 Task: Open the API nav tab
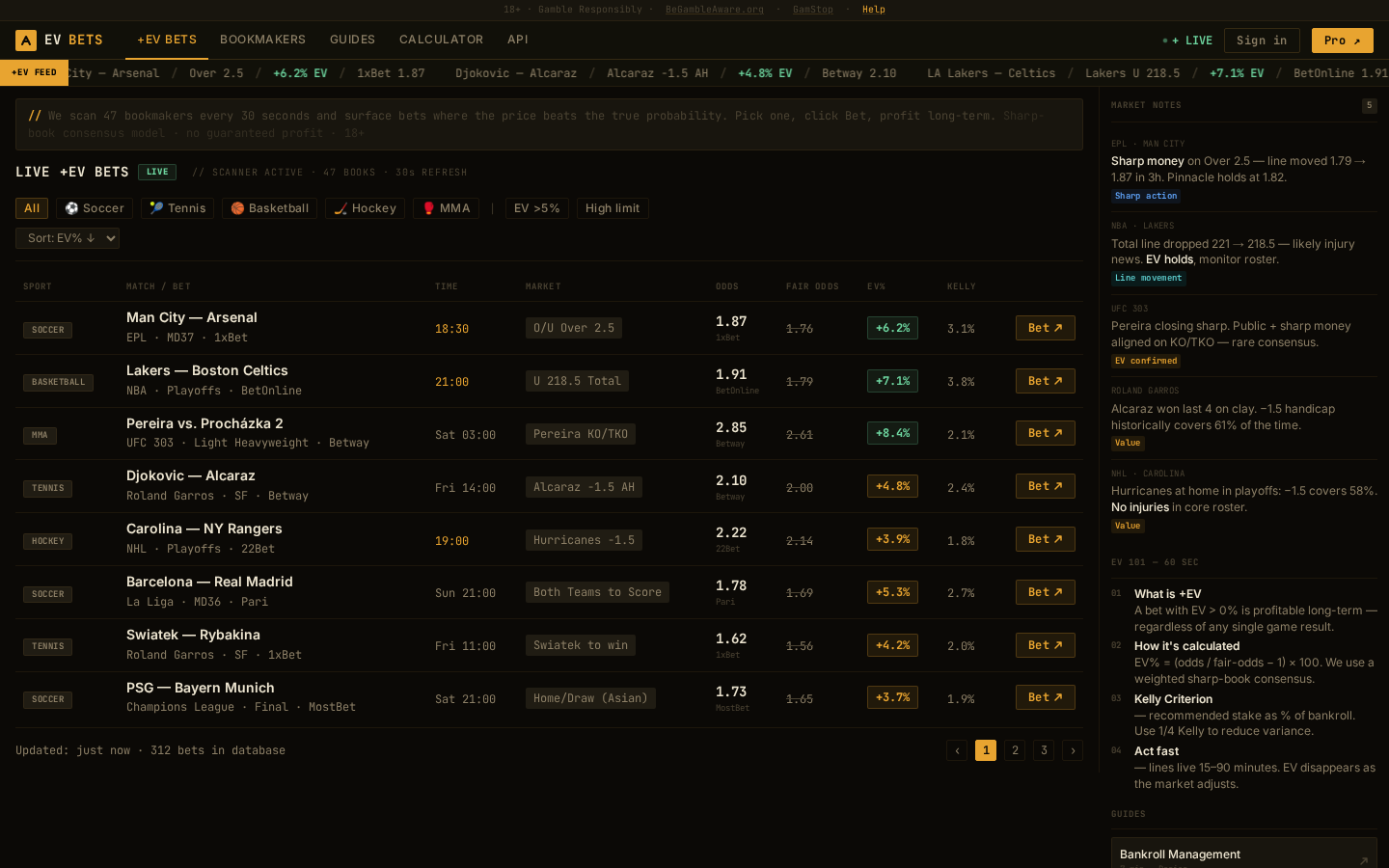click(x=518, y=40)
